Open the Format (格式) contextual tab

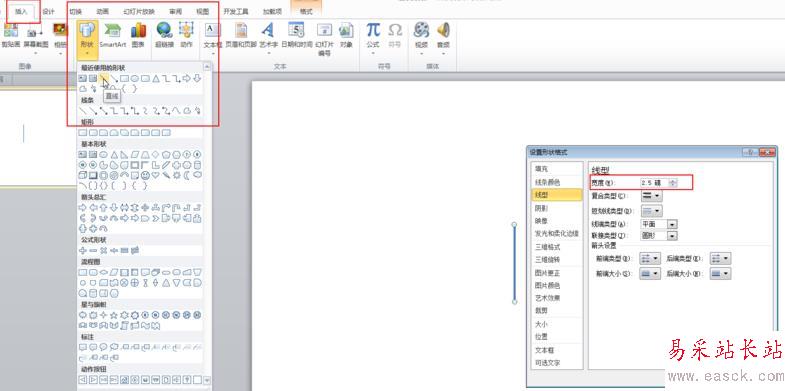coord(305,12)
